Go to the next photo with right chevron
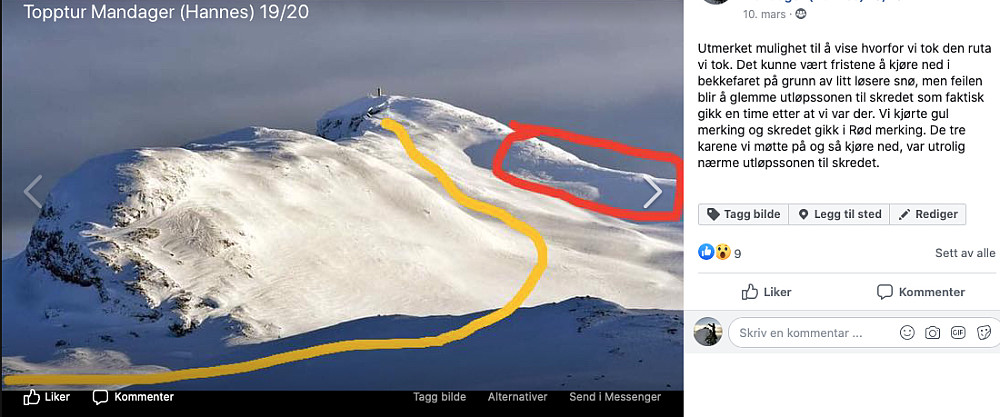The width and height of the screenshot is (1000, 417). click(x=652, y=193)
